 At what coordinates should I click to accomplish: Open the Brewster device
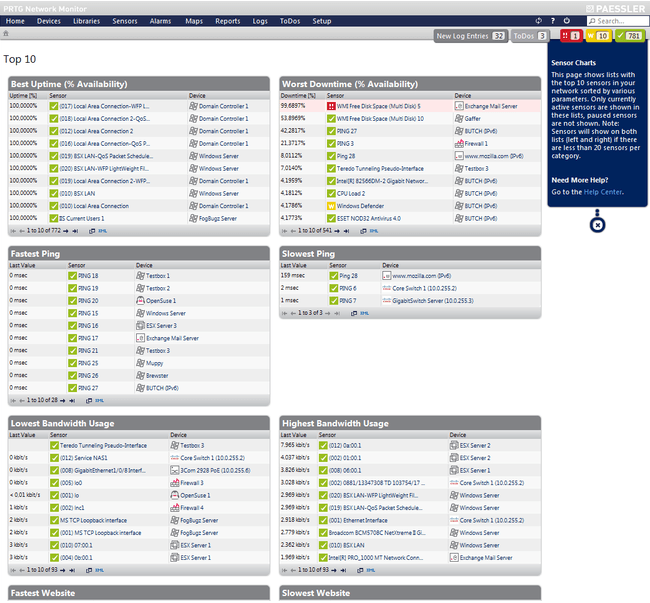[x=157, y=375]
